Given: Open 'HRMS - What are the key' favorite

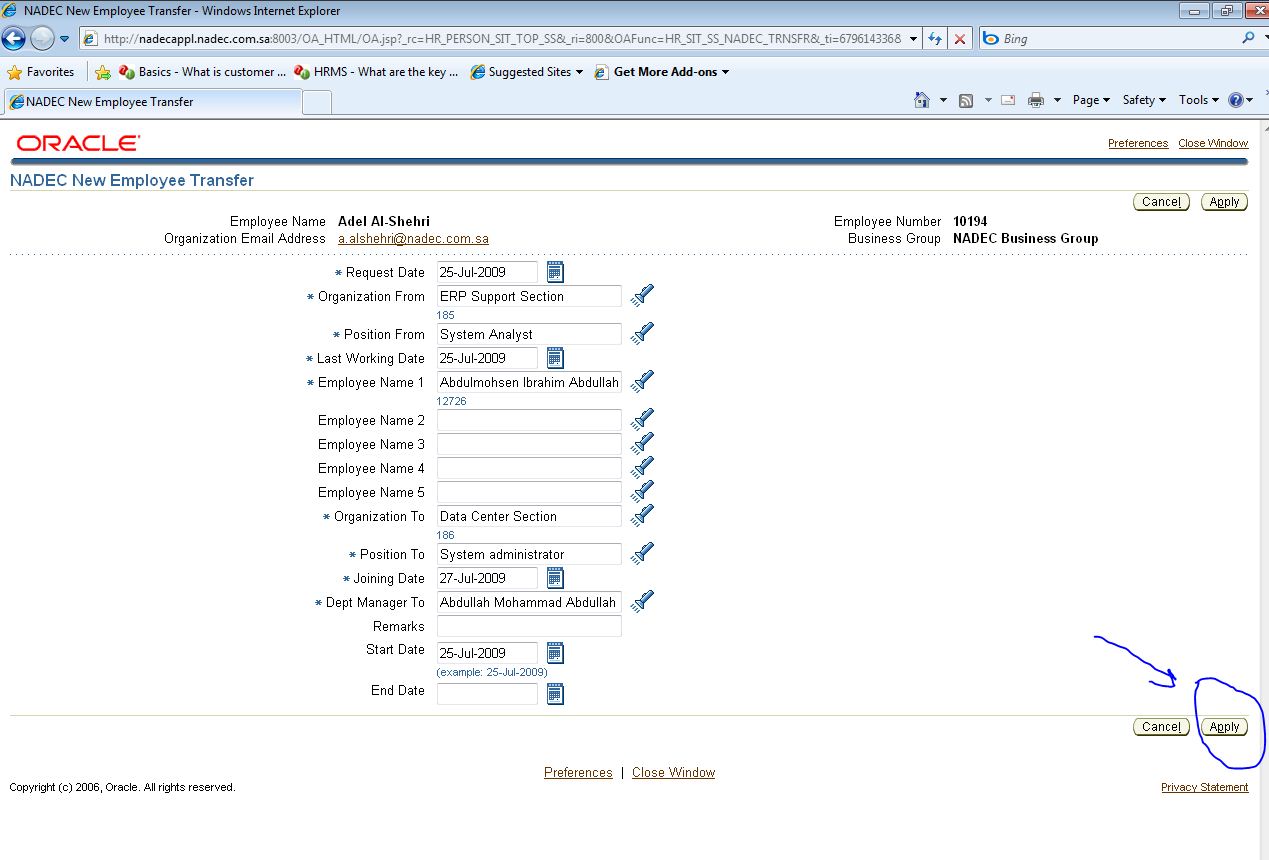Looking at the screenshot, I should pos(376,72).
